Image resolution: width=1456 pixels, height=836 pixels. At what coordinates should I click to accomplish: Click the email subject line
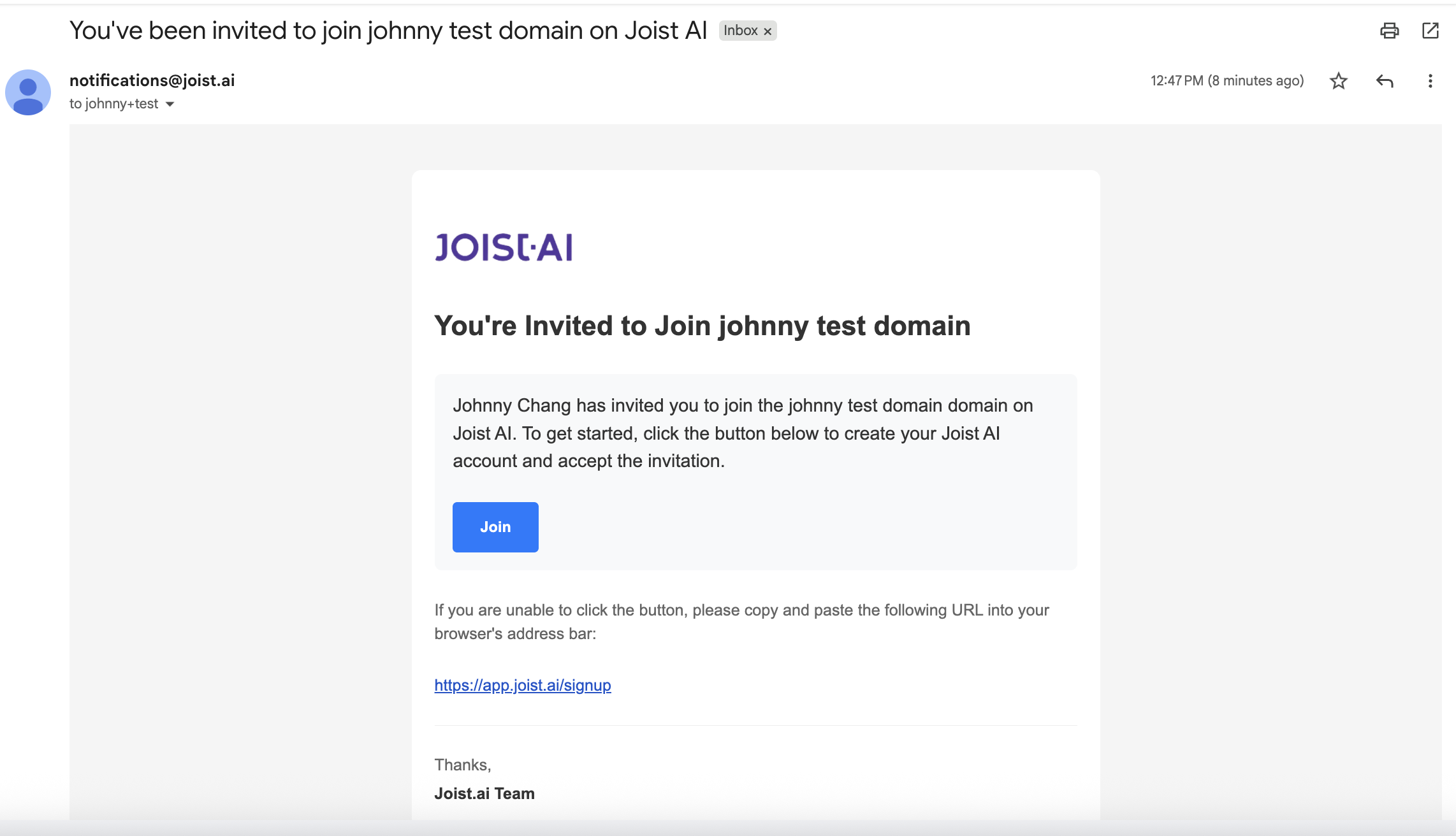pyautogui.click(x=388, y=31)
